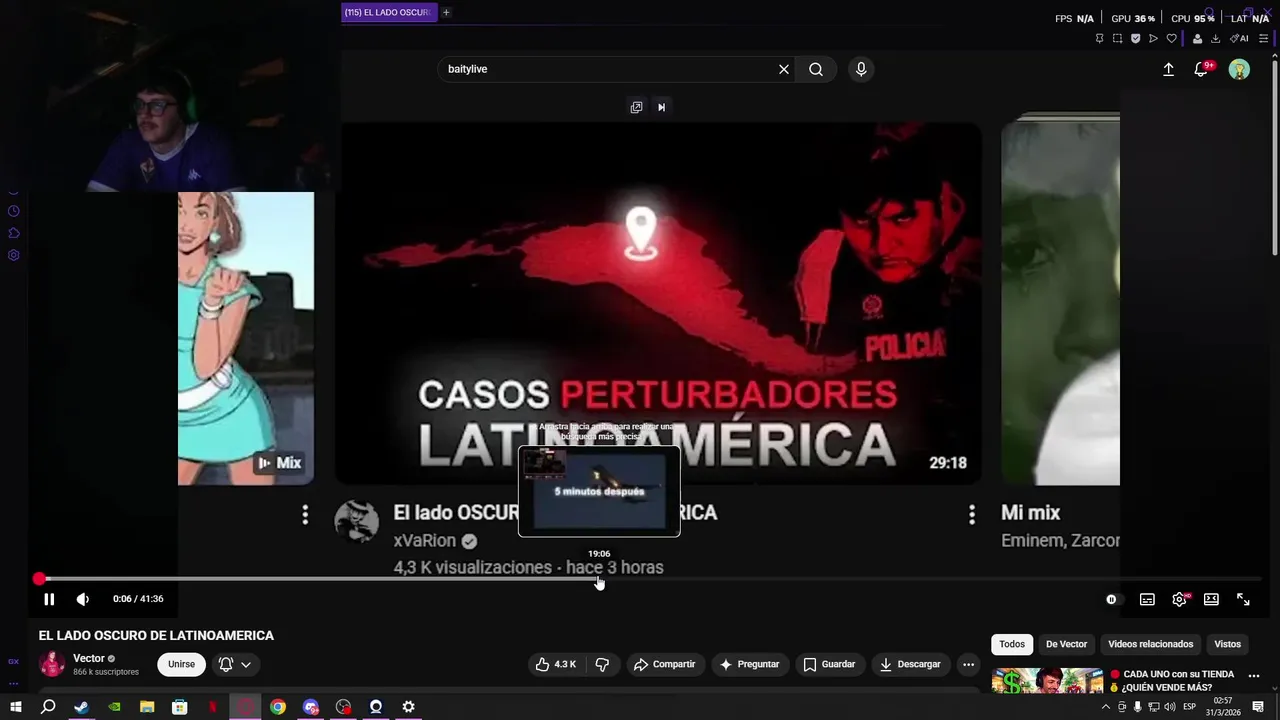Dislike the video with the thumbs-down button
This screenshot has width=1280, height=720.
pos(602,664)
